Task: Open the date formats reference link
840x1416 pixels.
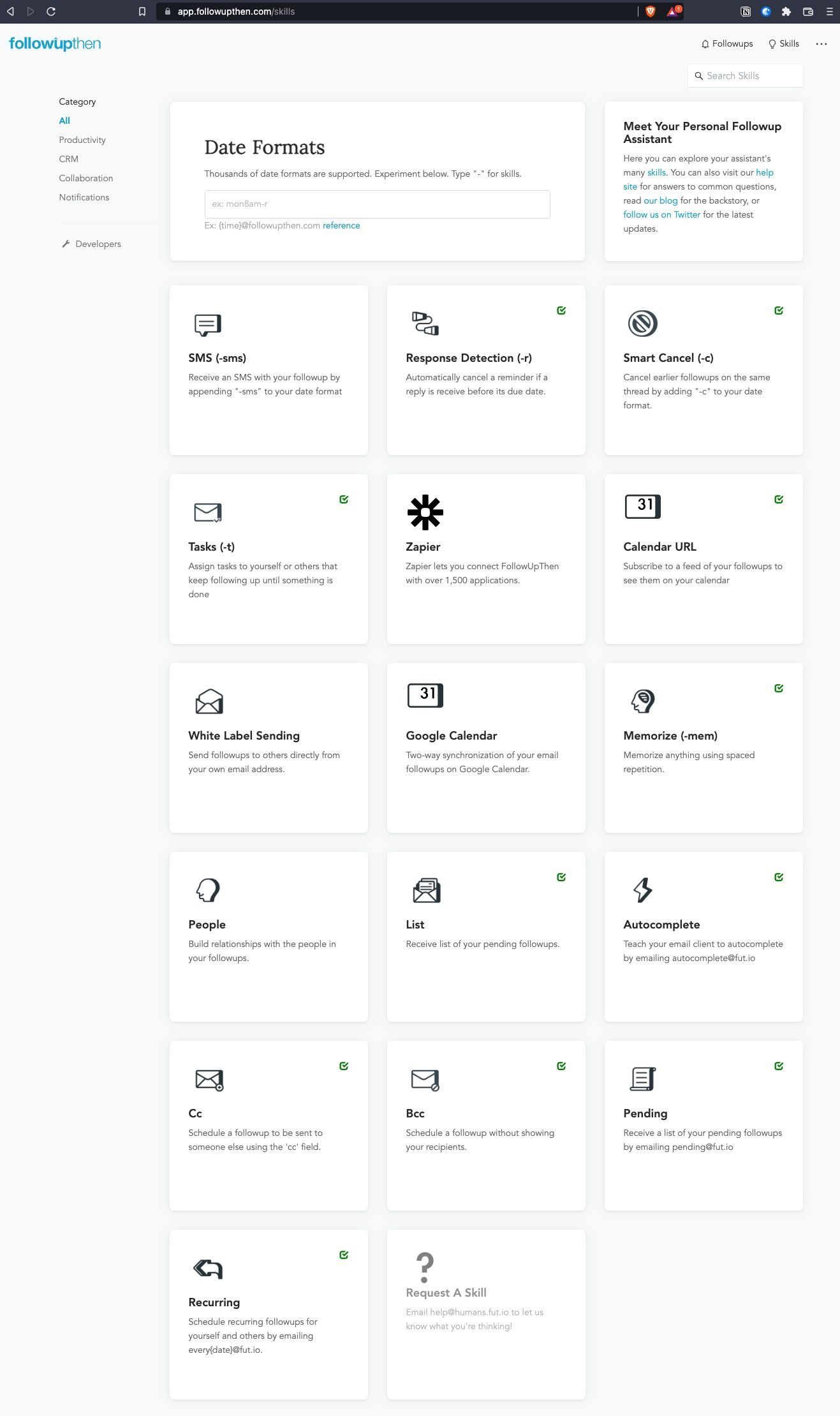Action: [341, 225]
